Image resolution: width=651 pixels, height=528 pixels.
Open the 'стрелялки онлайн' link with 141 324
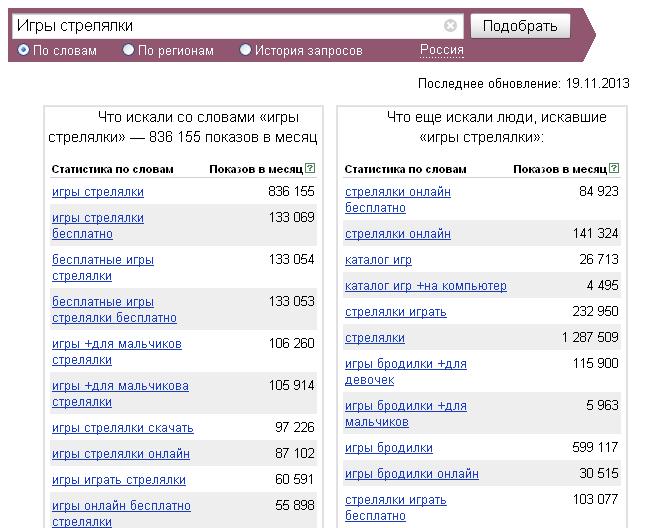tap(398, 234)
